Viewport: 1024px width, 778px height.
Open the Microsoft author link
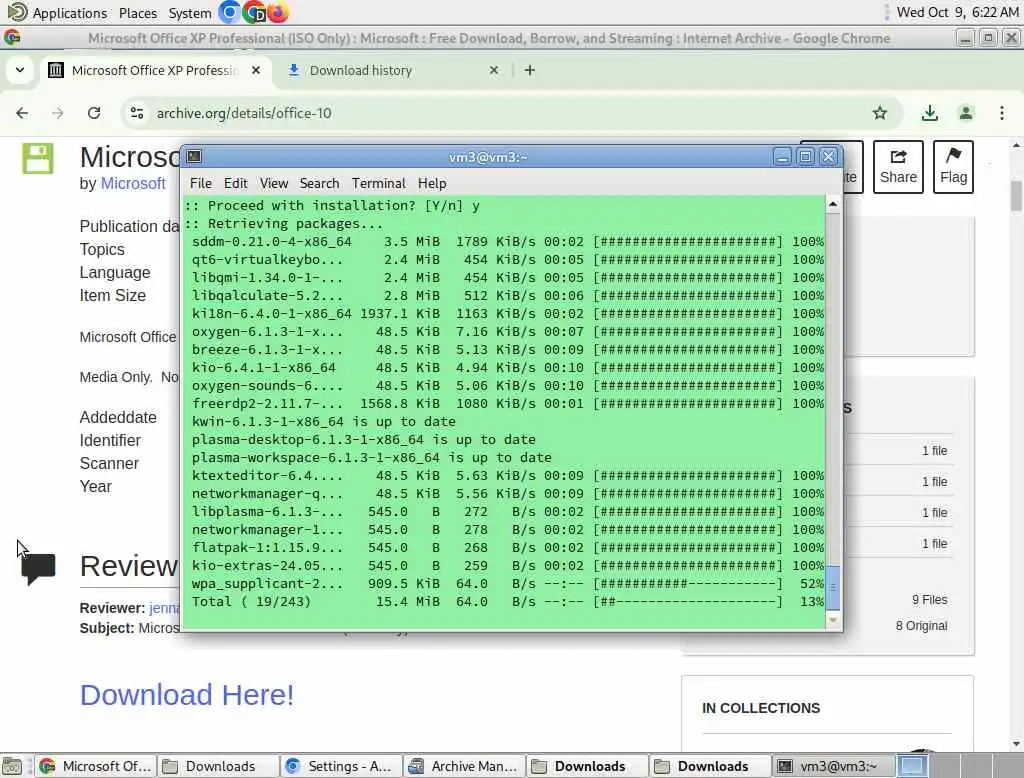tap(133, 184)
